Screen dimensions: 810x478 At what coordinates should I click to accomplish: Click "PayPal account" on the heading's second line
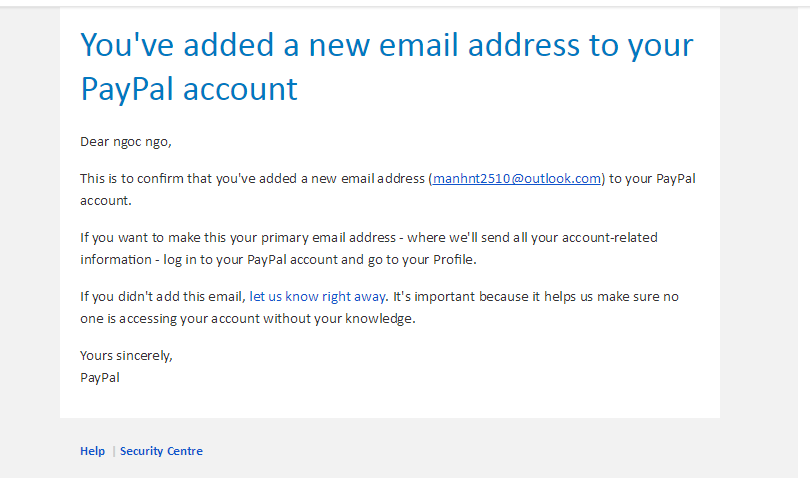tap(189, 89)
